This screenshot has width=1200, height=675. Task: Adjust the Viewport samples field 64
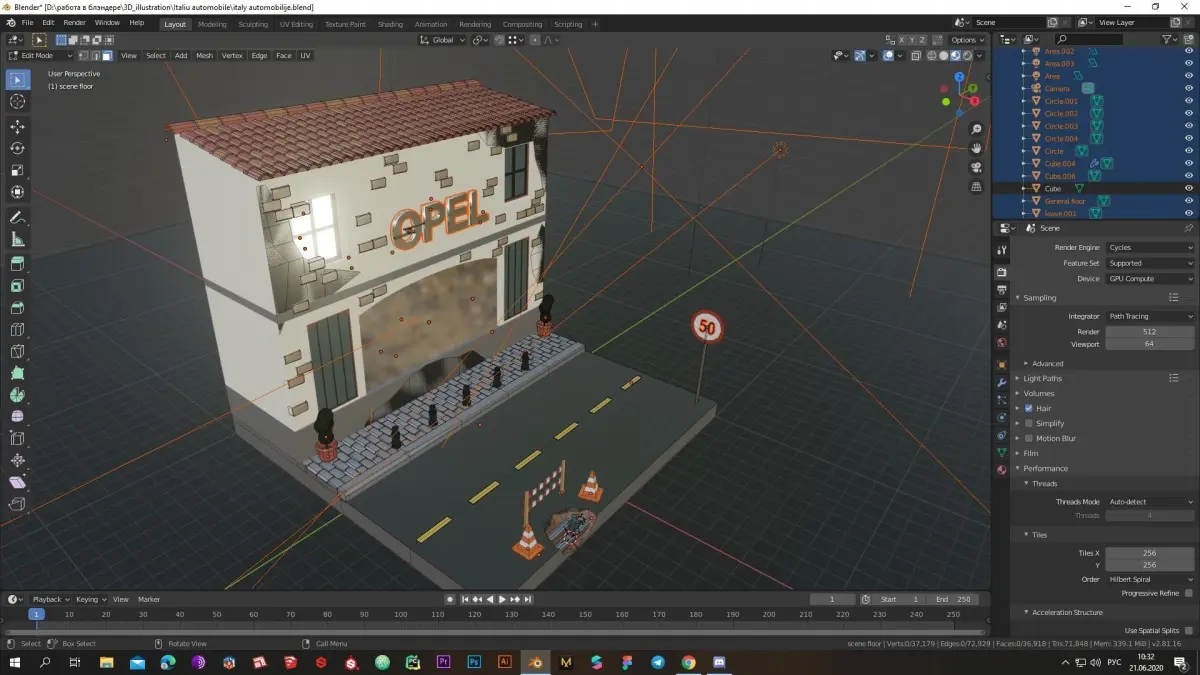[1149, 344]
